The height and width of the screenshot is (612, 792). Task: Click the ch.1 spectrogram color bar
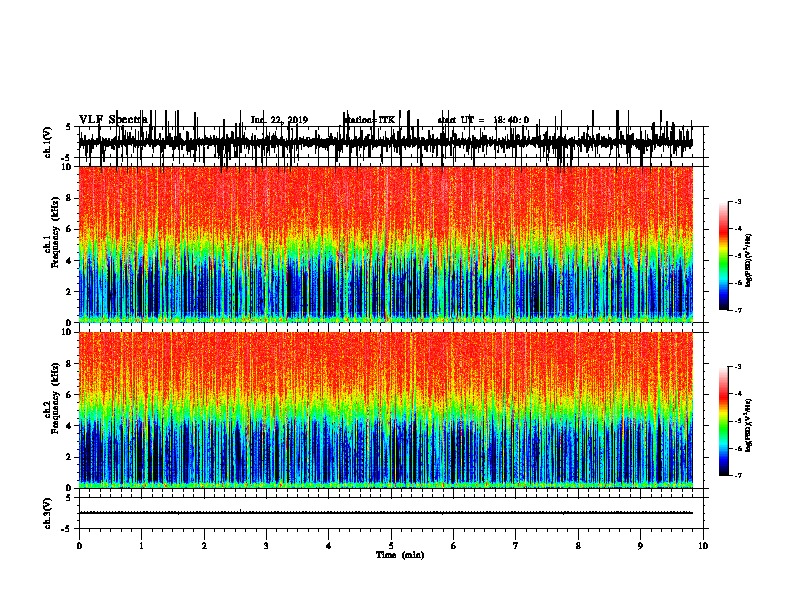point(724,256)
